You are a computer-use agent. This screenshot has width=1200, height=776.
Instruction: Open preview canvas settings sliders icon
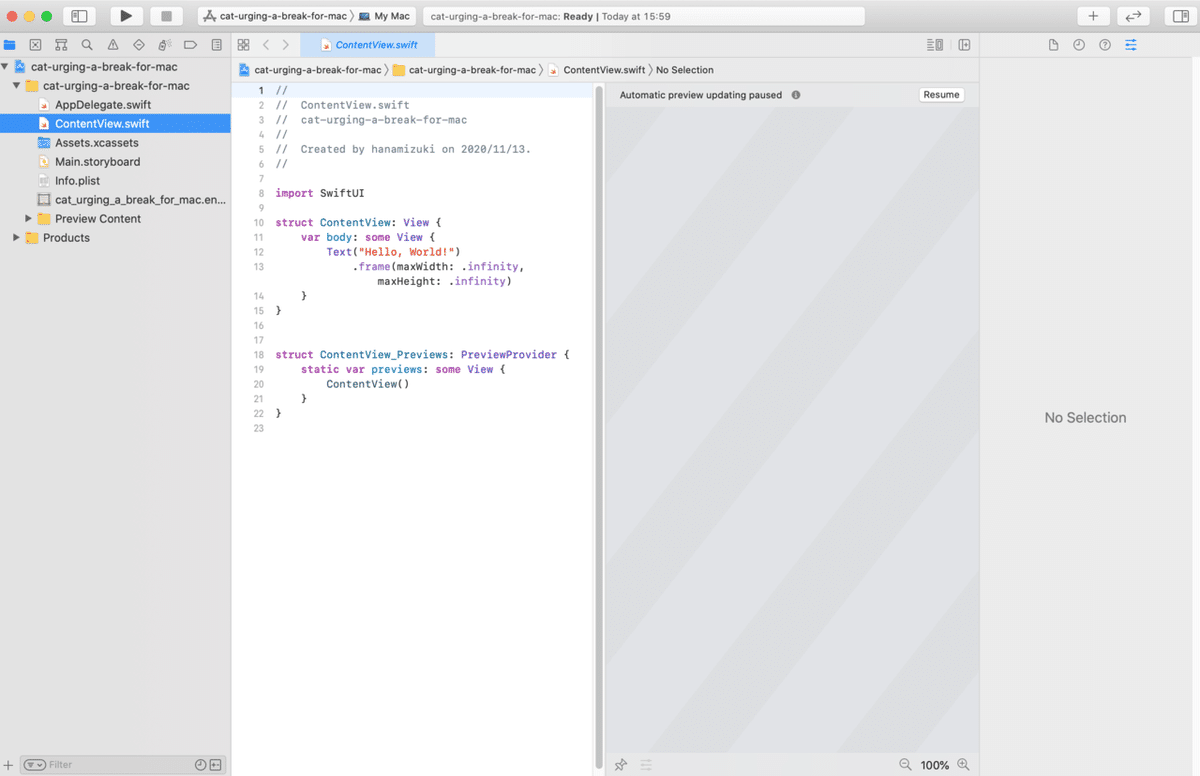(x=646, y=765)
